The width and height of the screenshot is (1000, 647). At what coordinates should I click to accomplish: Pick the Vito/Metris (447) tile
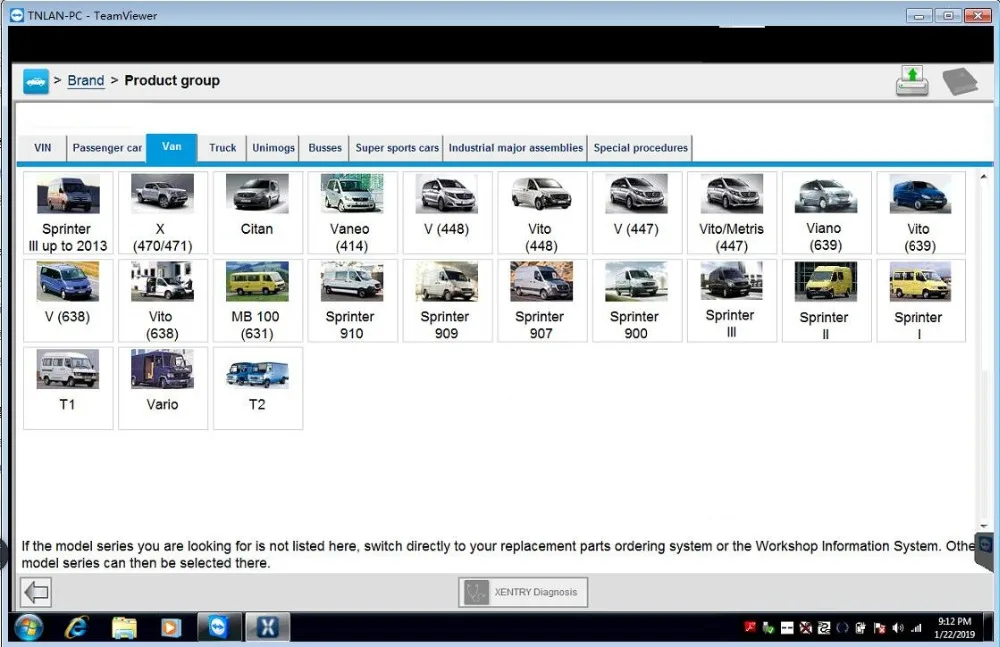click(x=732, y=212)
